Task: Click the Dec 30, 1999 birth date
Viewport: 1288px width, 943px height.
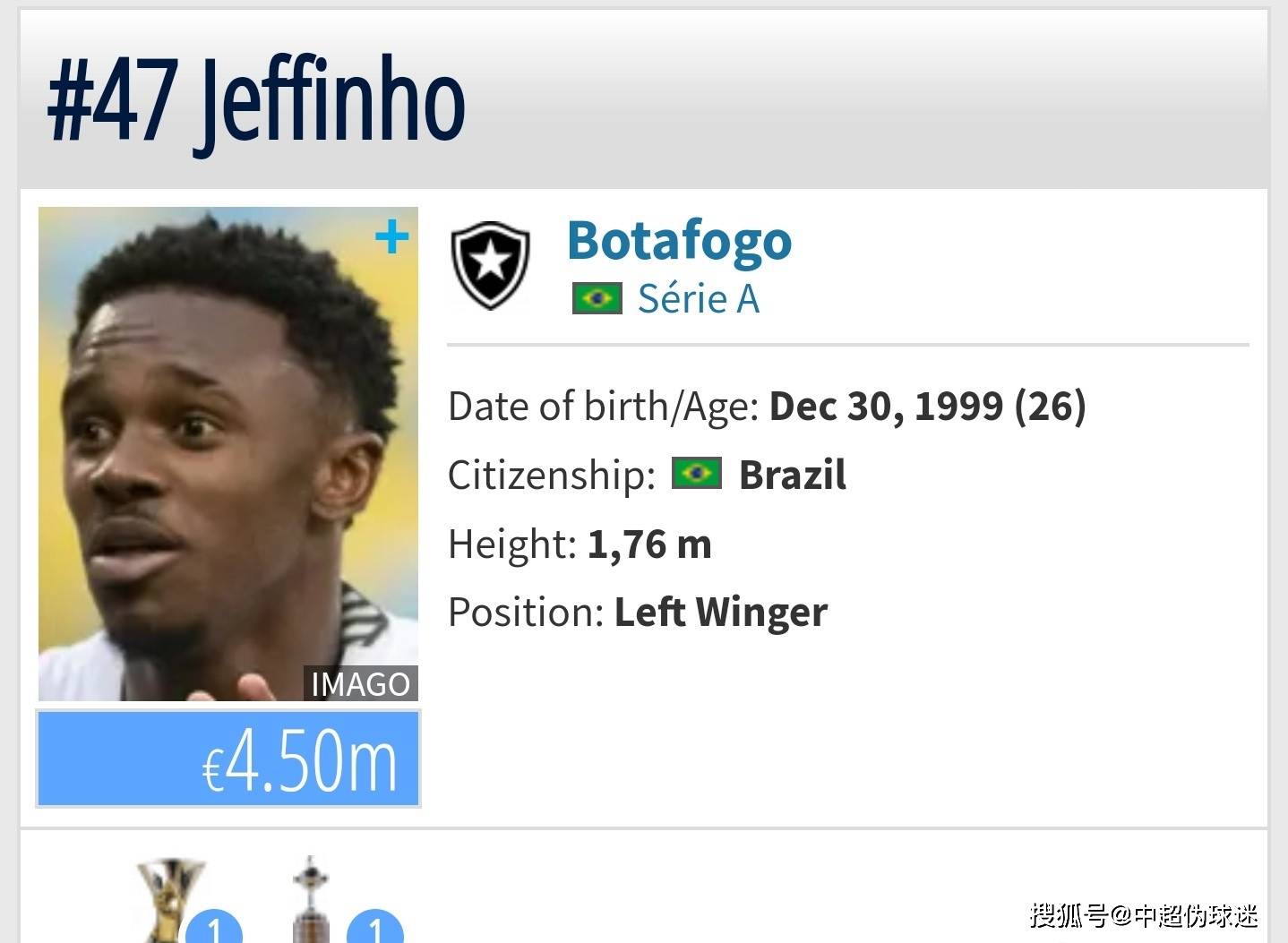Action: click(886, 407)
